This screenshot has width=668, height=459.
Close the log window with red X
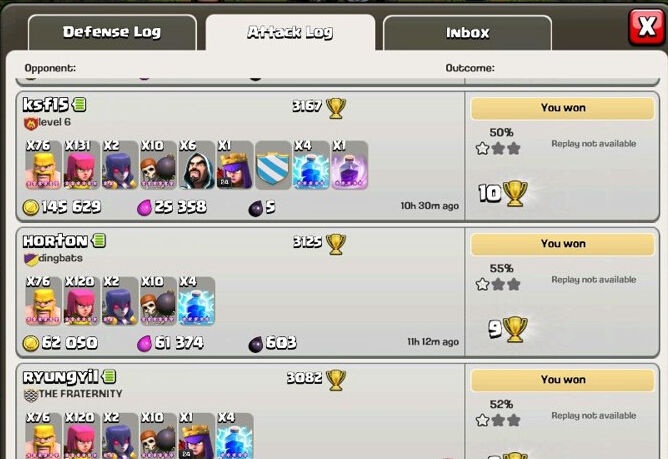647,27
